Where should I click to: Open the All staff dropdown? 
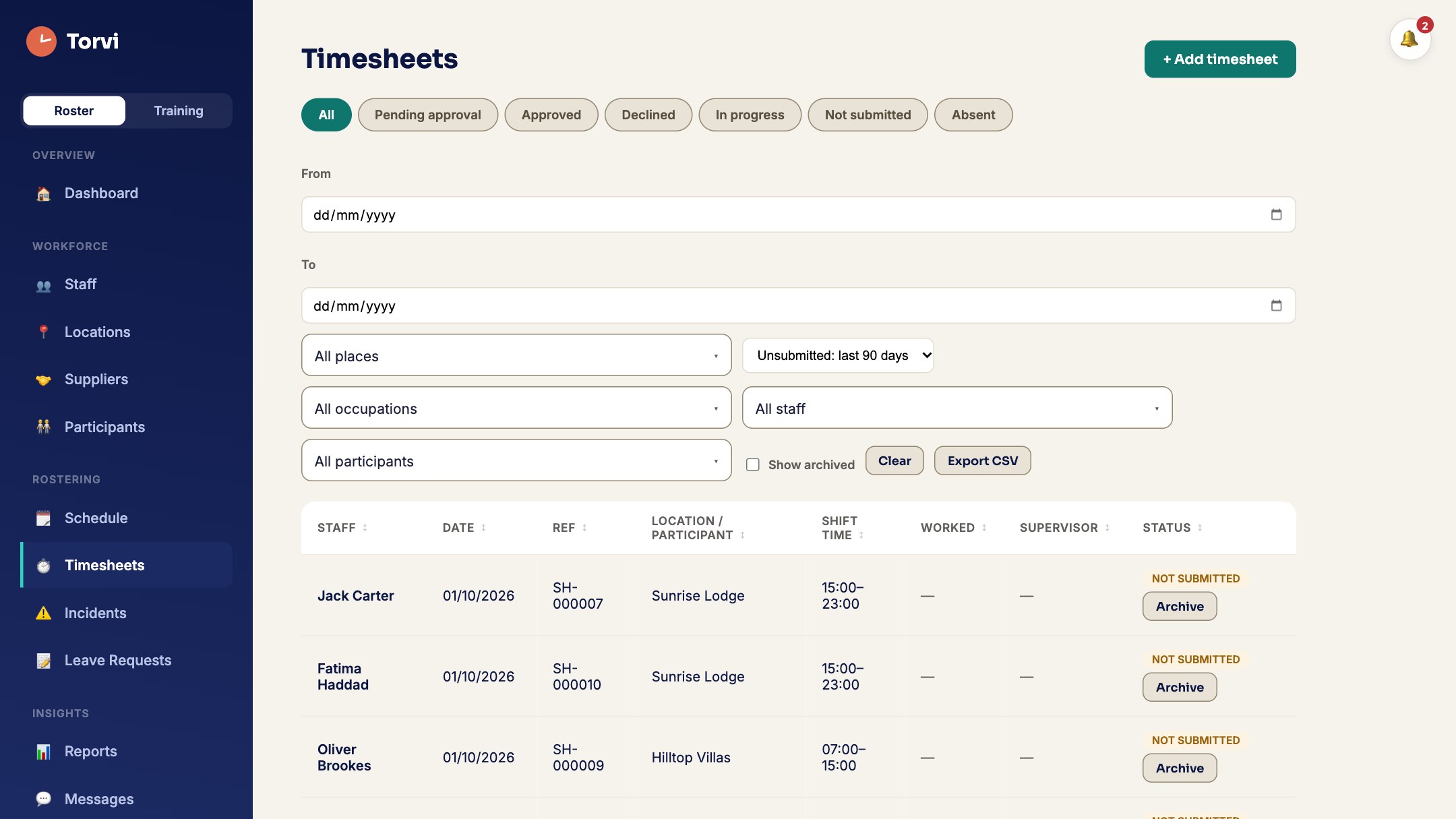(957, 408)
